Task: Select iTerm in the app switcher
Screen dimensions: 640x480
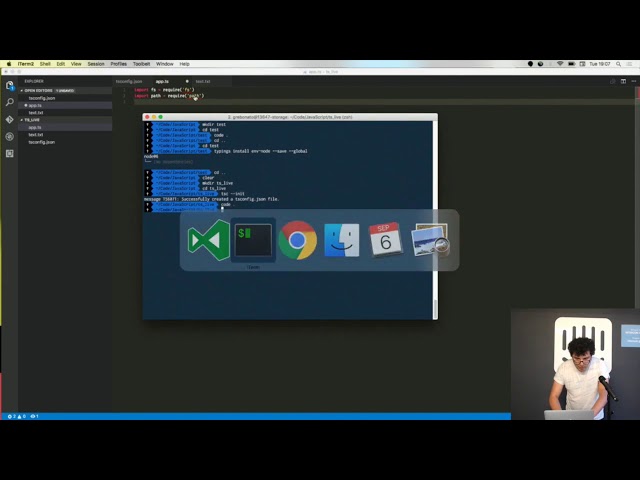Action: click(x=253, y=240)
